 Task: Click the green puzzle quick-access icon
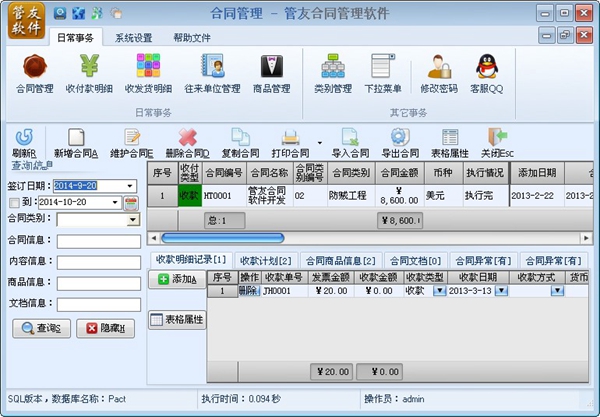[x=97, y=13]
